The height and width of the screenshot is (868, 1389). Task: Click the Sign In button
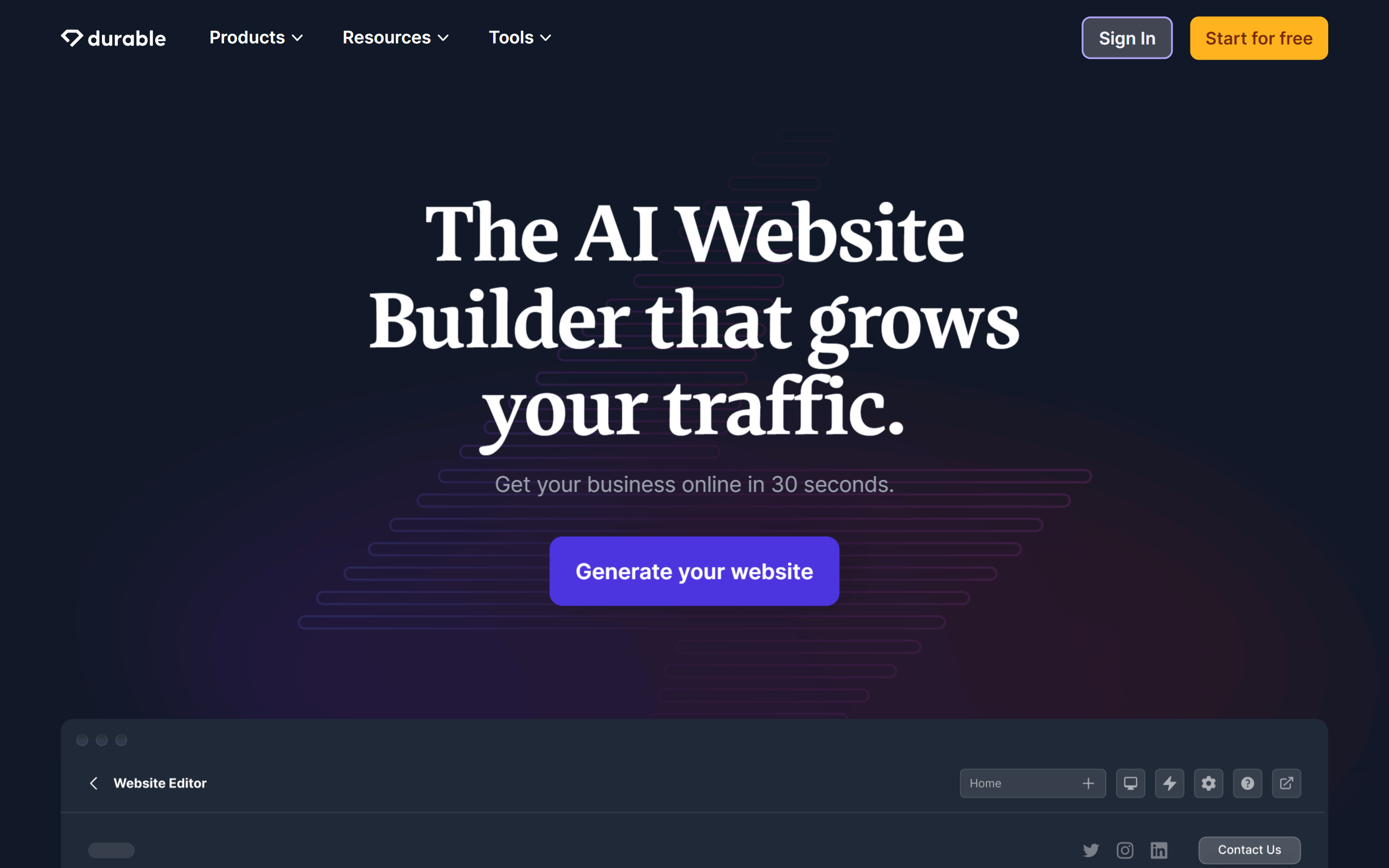1127,38
